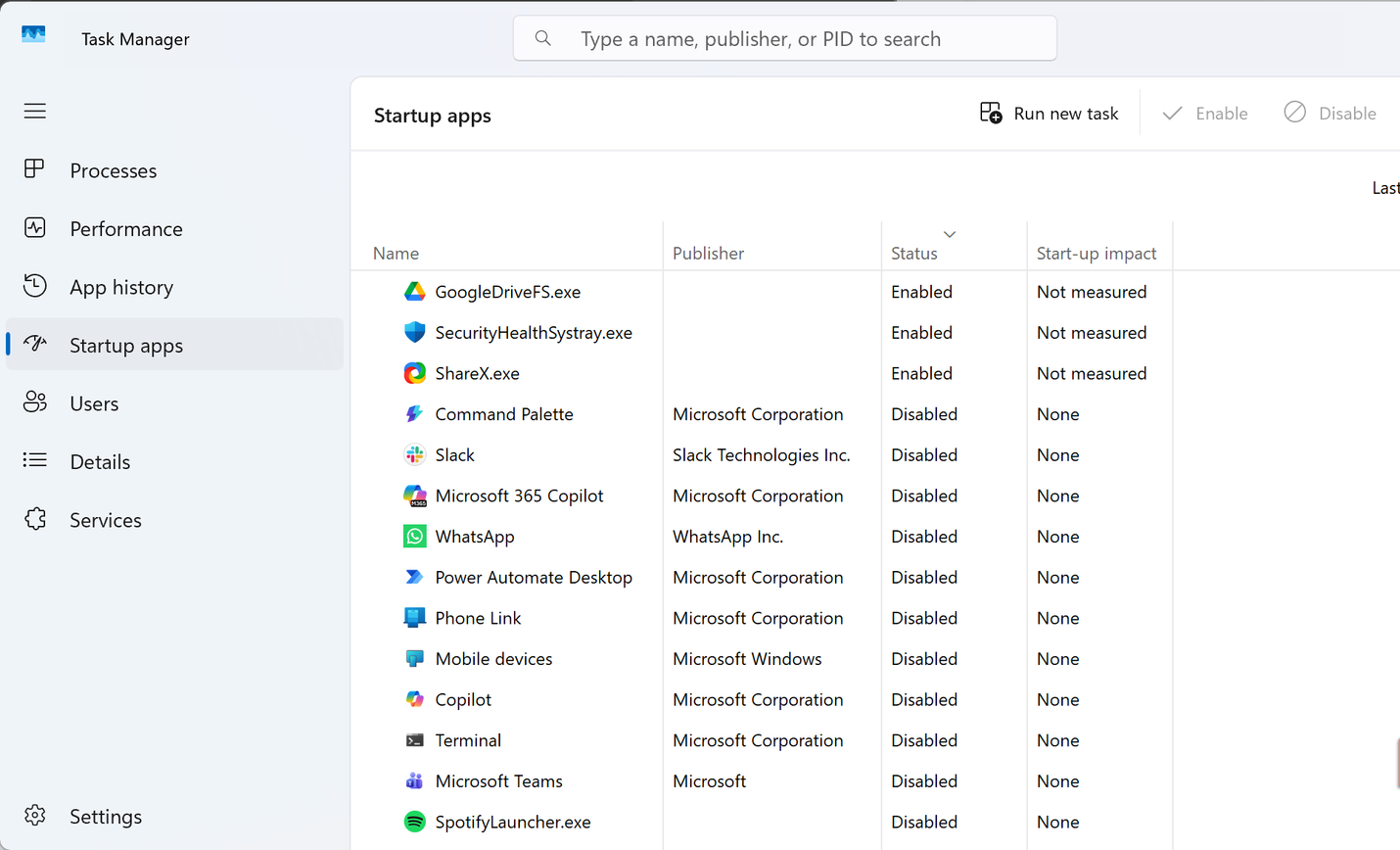Toggle sort via Status column chevron

pos(949,234)
